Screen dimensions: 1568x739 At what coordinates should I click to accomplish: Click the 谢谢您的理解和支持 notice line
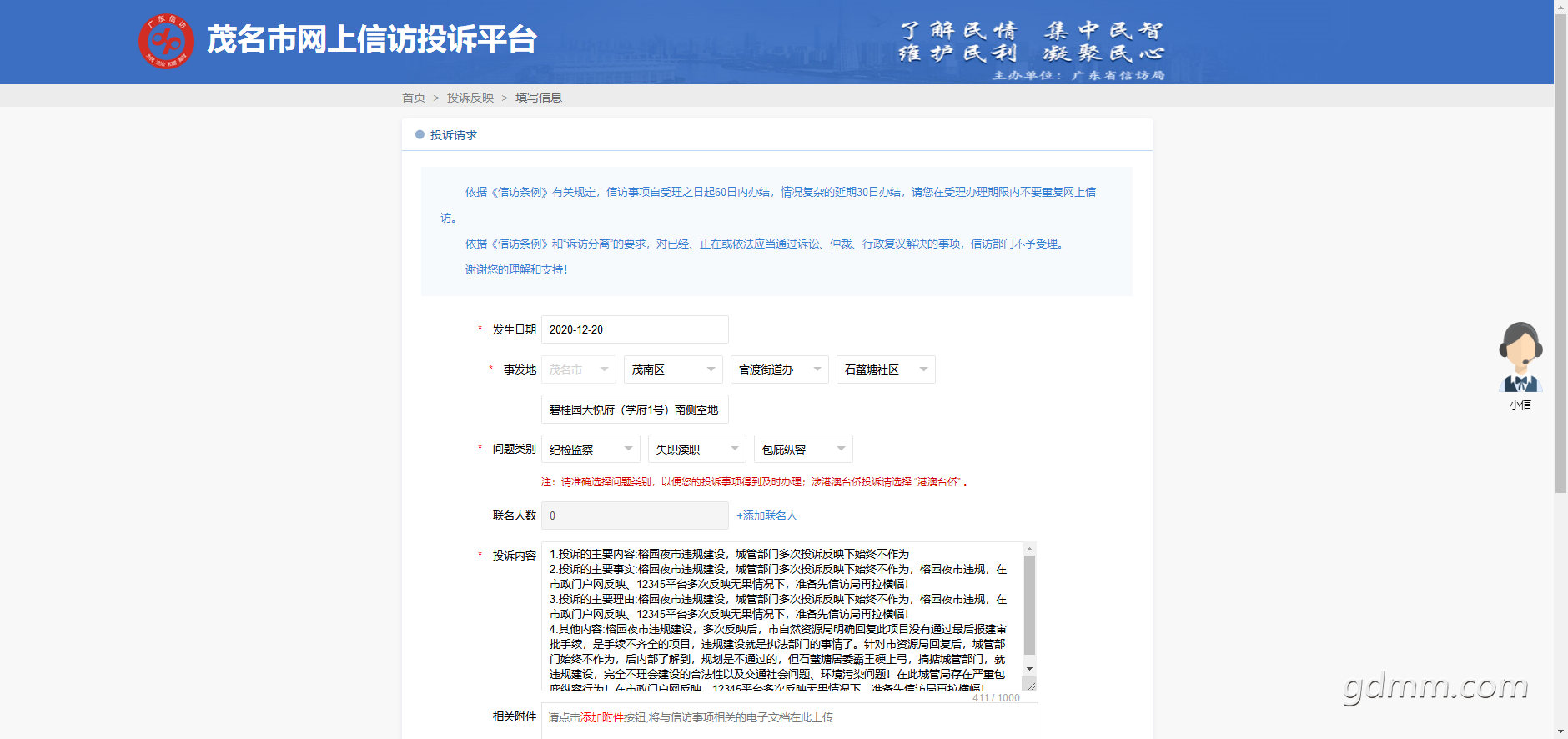[x=516, y=269]
